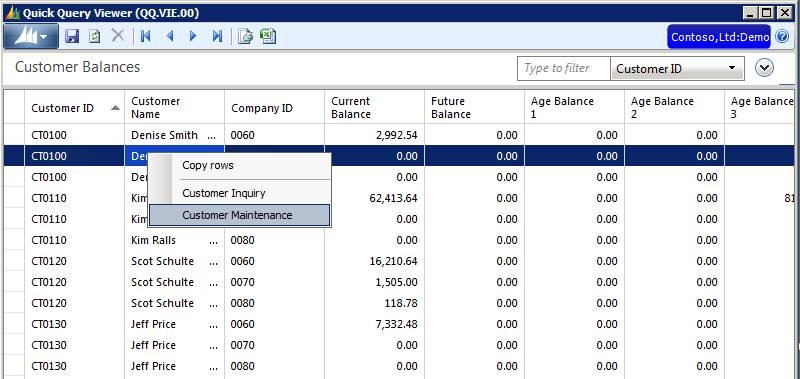Click the Export to Excel icon
Screen dimensions: 800x379
(x=268, y=36)
